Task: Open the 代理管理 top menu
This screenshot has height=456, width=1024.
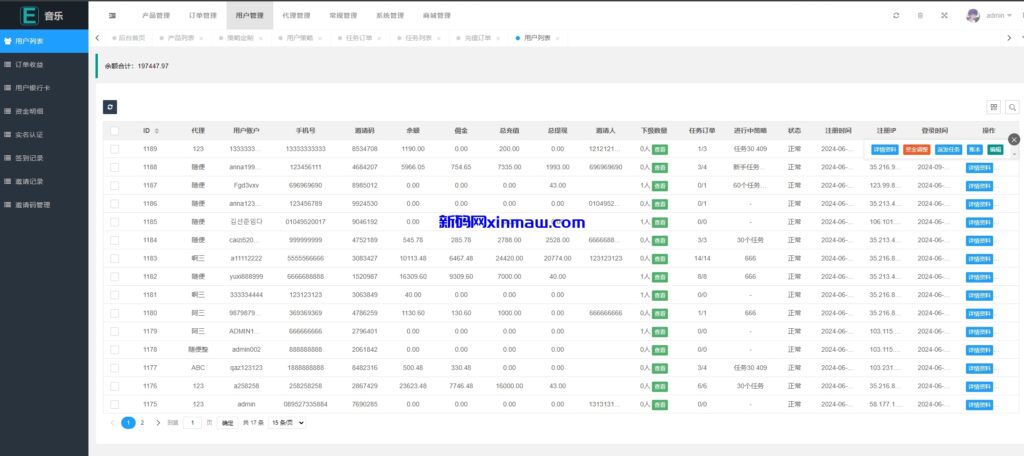Action: click(x=296, y=15)
